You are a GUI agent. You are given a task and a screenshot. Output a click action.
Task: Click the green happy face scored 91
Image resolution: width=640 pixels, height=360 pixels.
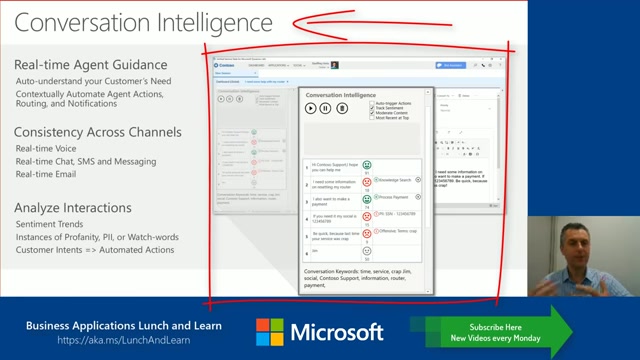(x=367, y=165)
